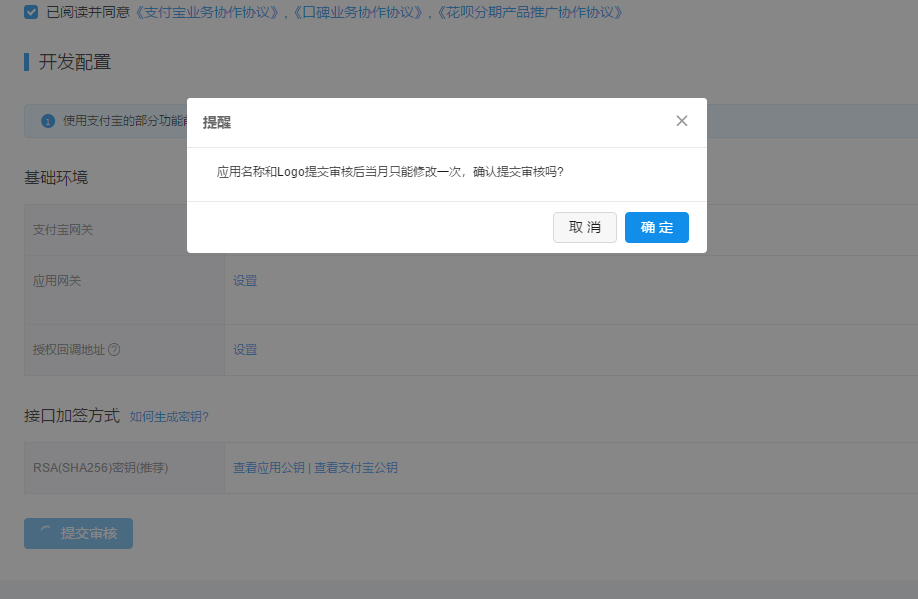Screen dimensions: 918x599
Task: Click the 应用网关 row label
Action: (x=57, y=280)
